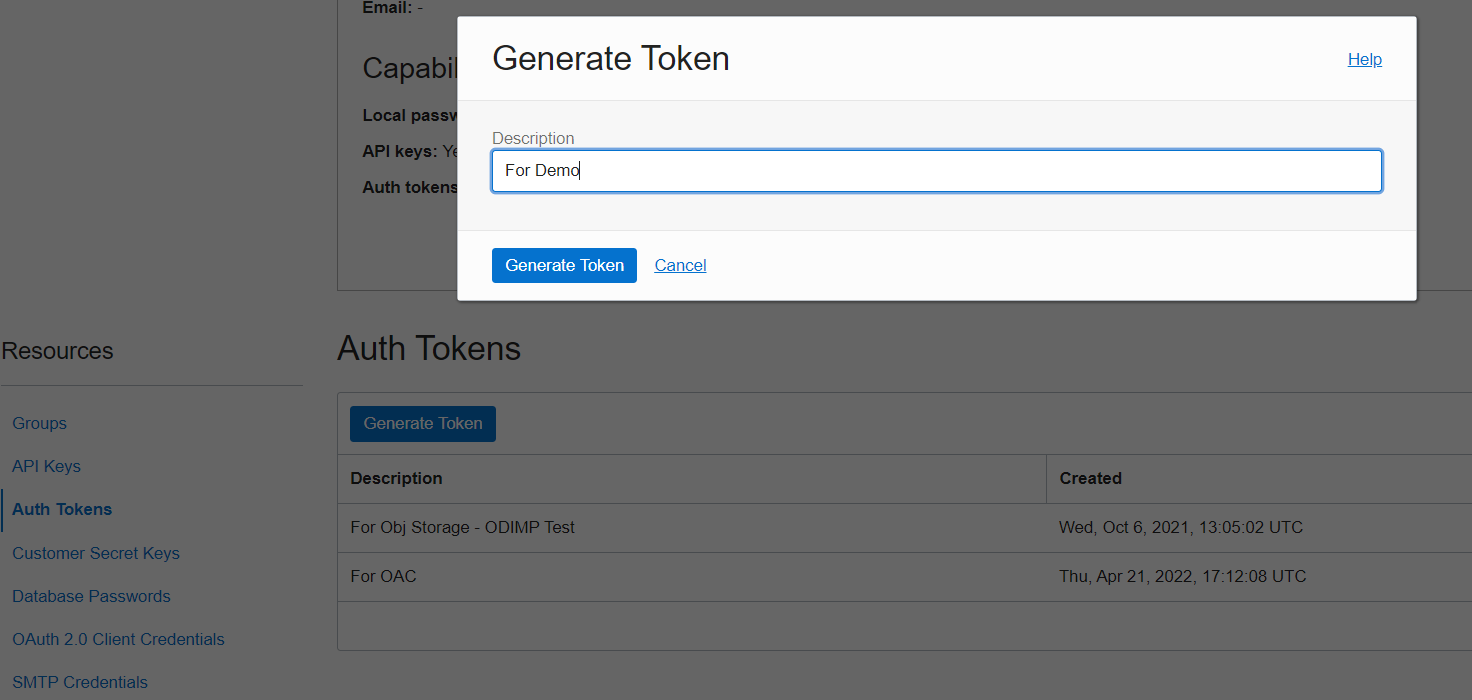Navigate to Database Passwords
This screenshot has height=700, width=1472.
coord(91,596)
